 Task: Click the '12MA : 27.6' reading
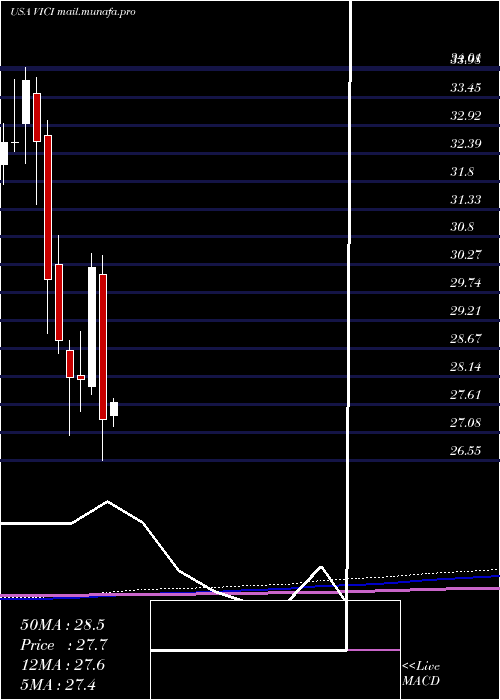[62, 665]
